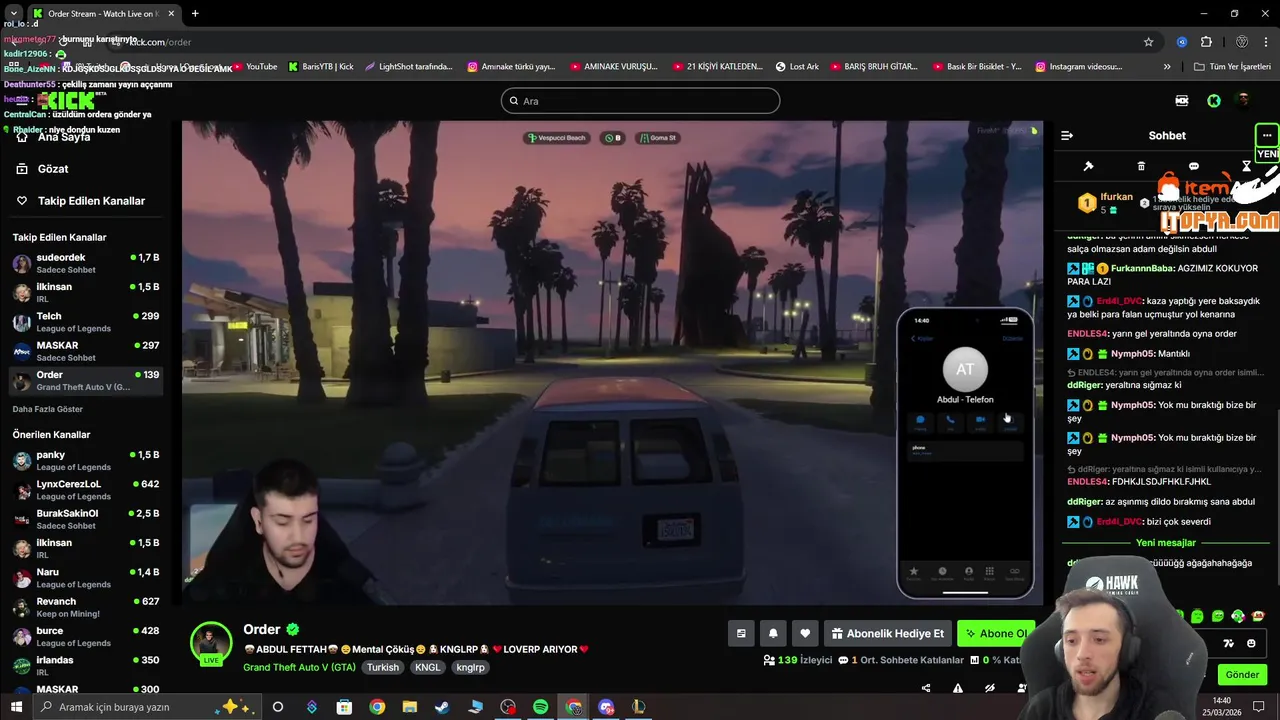
Task: Collapse the chat panel with the arrow icon
Action: (x=1067, y=135)
